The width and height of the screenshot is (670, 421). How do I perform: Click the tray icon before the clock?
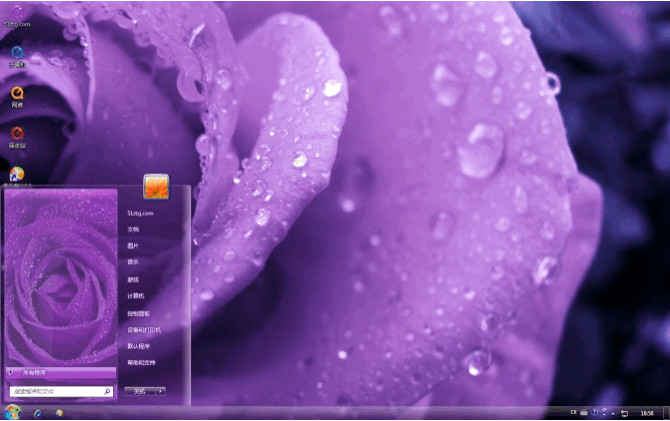pyautogui.click(x=624, y=413)
